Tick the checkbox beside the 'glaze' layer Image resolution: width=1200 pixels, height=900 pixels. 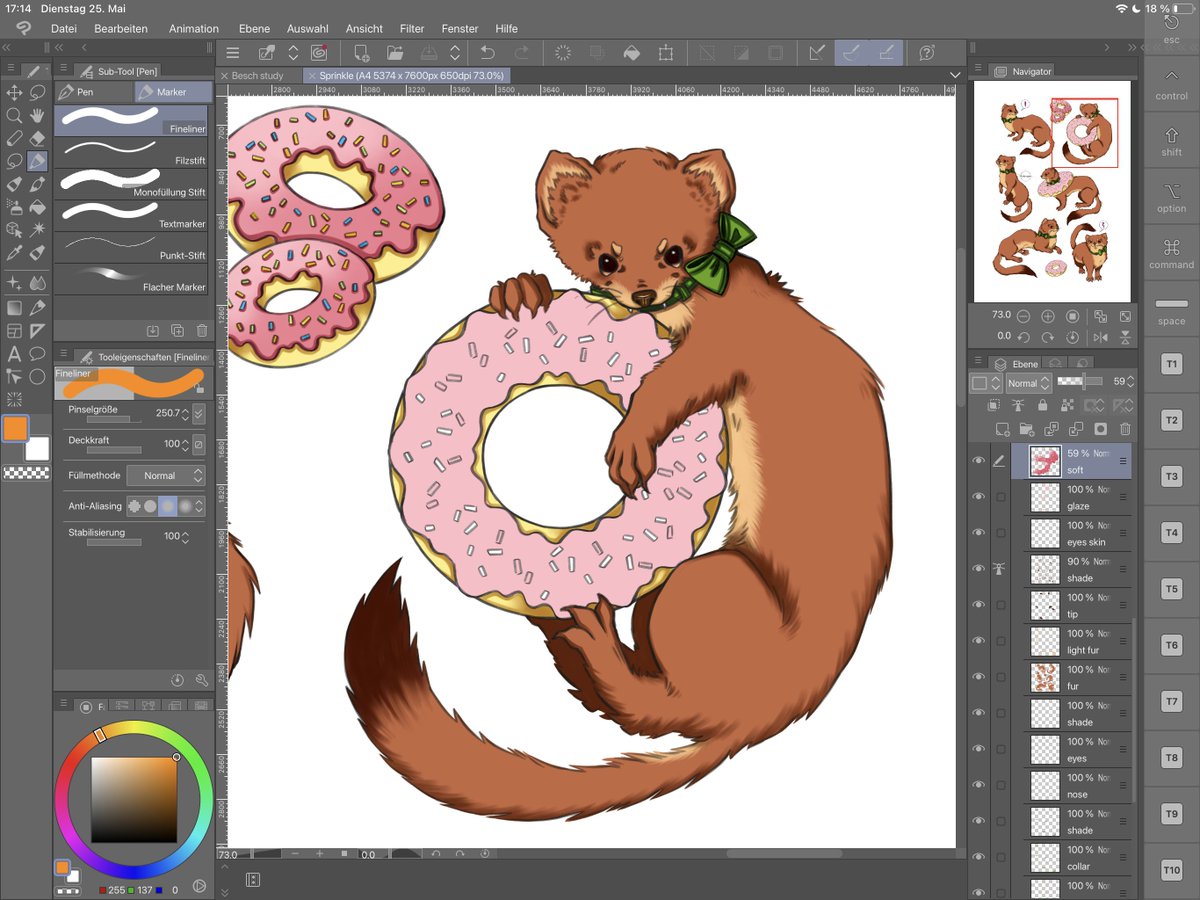[1001, 497]
